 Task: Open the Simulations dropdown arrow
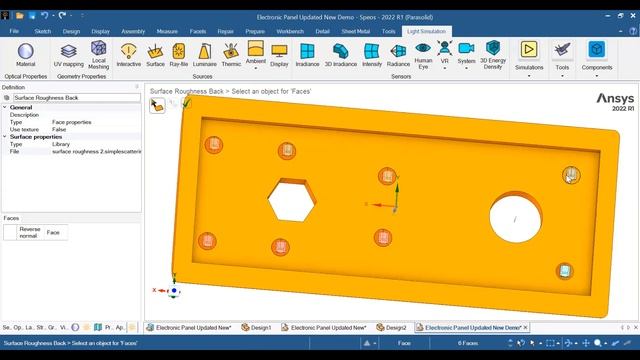pos(529,76)
